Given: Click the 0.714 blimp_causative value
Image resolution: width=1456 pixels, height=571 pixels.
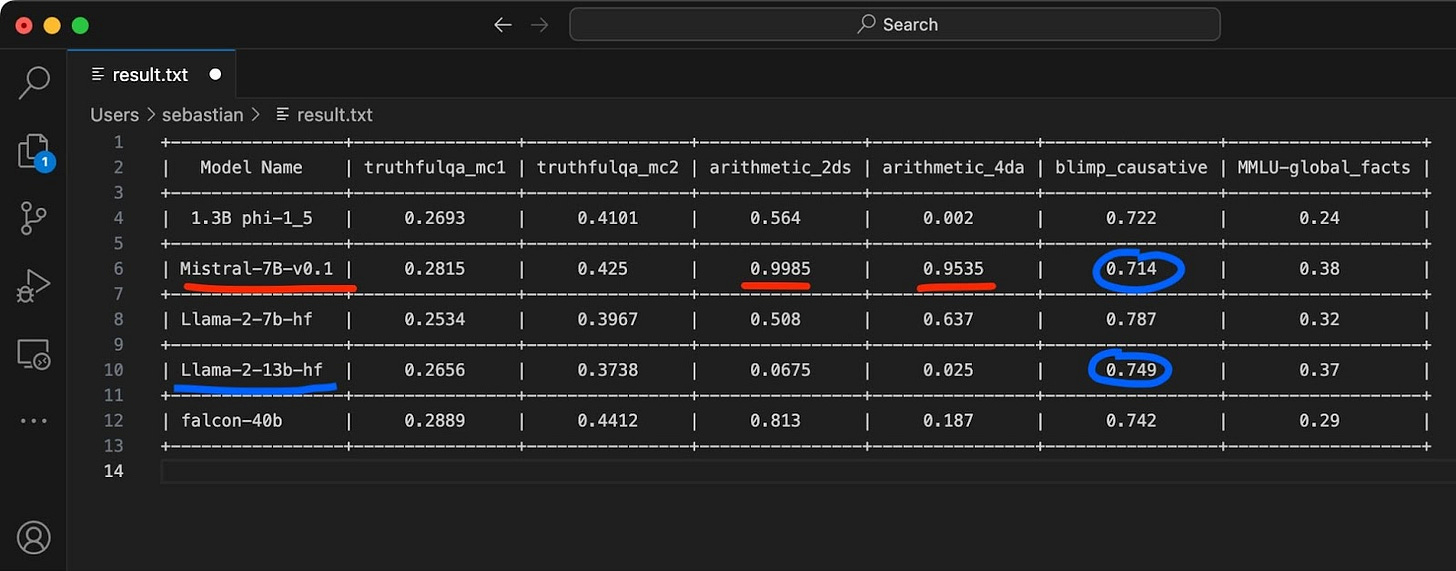Looking at the screenshot, I should pos(1131,268).
